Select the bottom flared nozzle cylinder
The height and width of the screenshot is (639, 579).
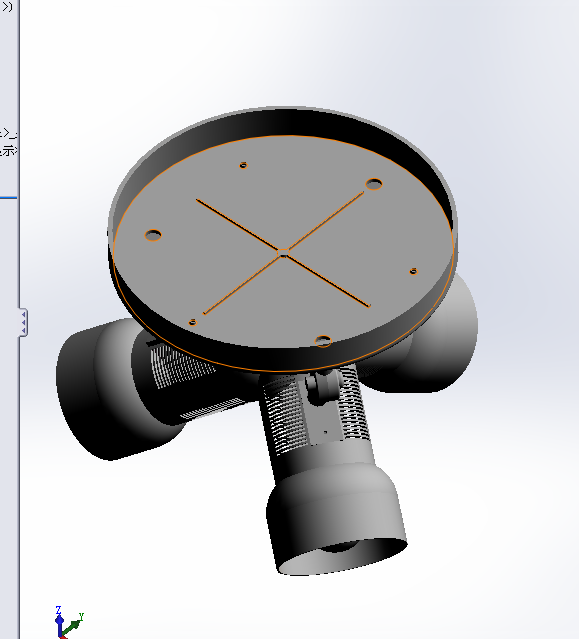[336, 518]
